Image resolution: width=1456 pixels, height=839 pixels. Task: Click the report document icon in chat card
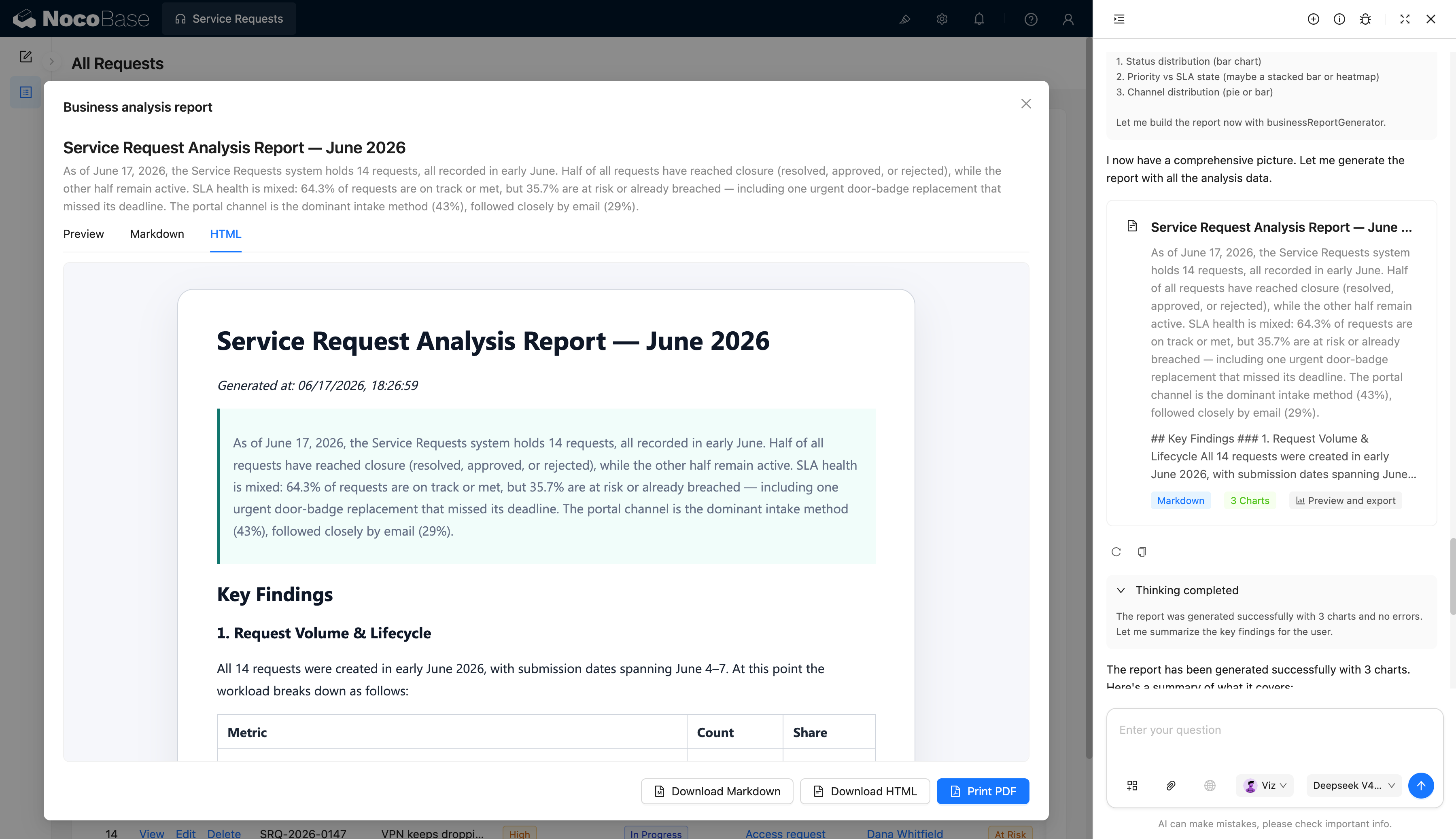[1132, 226]
